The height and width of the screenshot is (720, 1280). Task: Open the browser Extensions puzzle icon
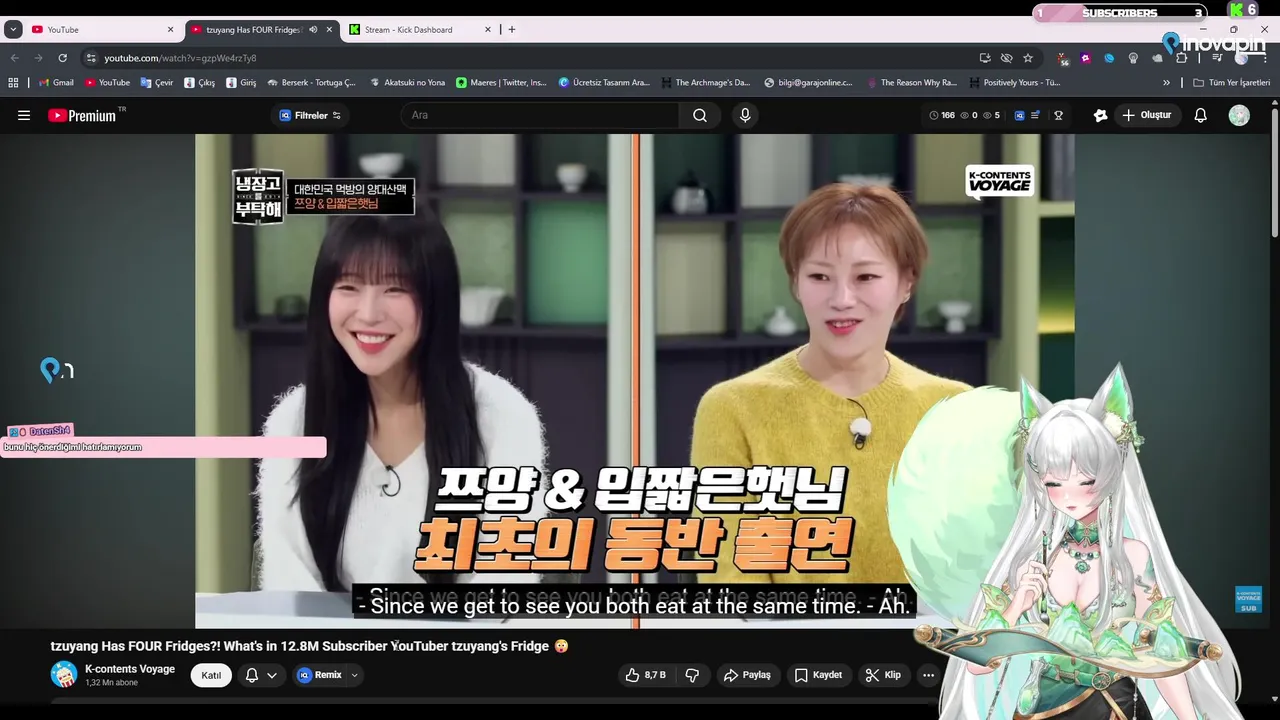[1181, 58]
